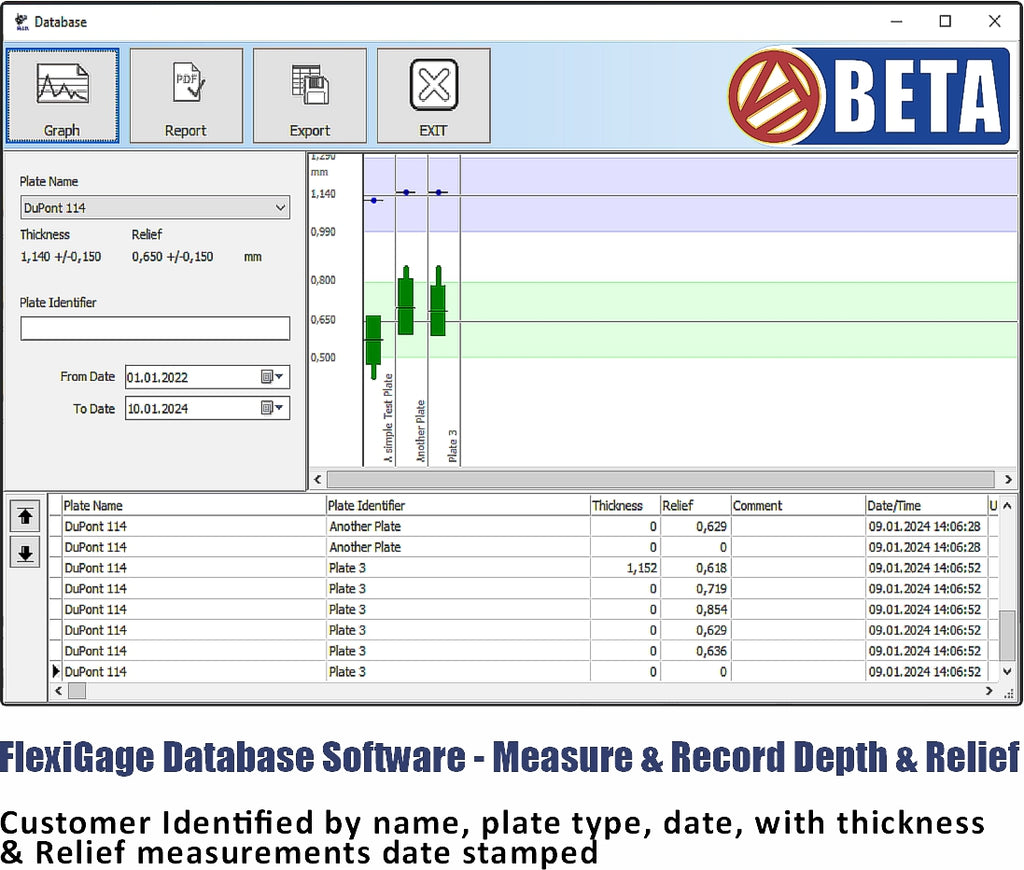1024x870 pixels.
Task: Move record up with up arrow
Action: (x=25, y=517)
